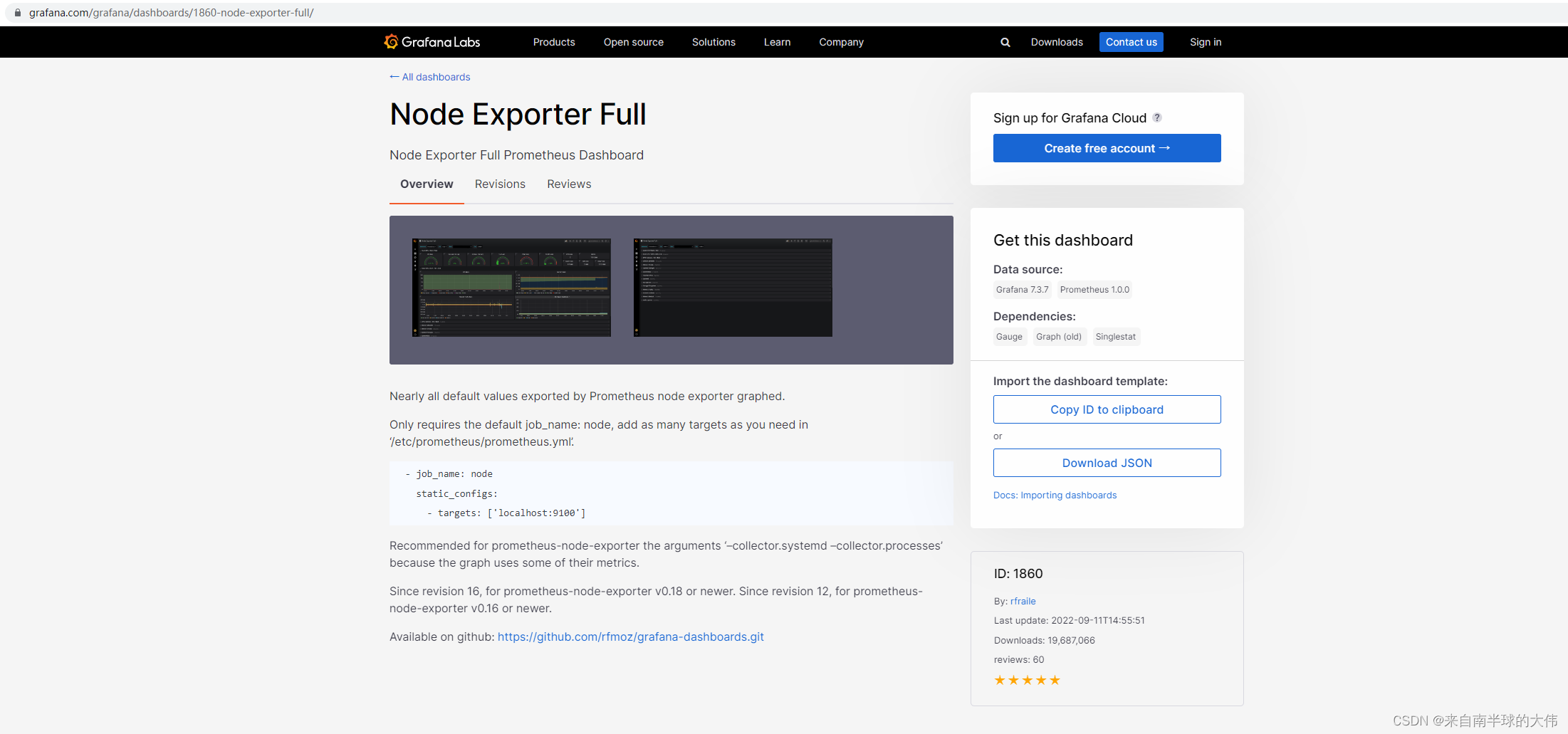Click the Singlestat dependency tag

(1116, 337)
